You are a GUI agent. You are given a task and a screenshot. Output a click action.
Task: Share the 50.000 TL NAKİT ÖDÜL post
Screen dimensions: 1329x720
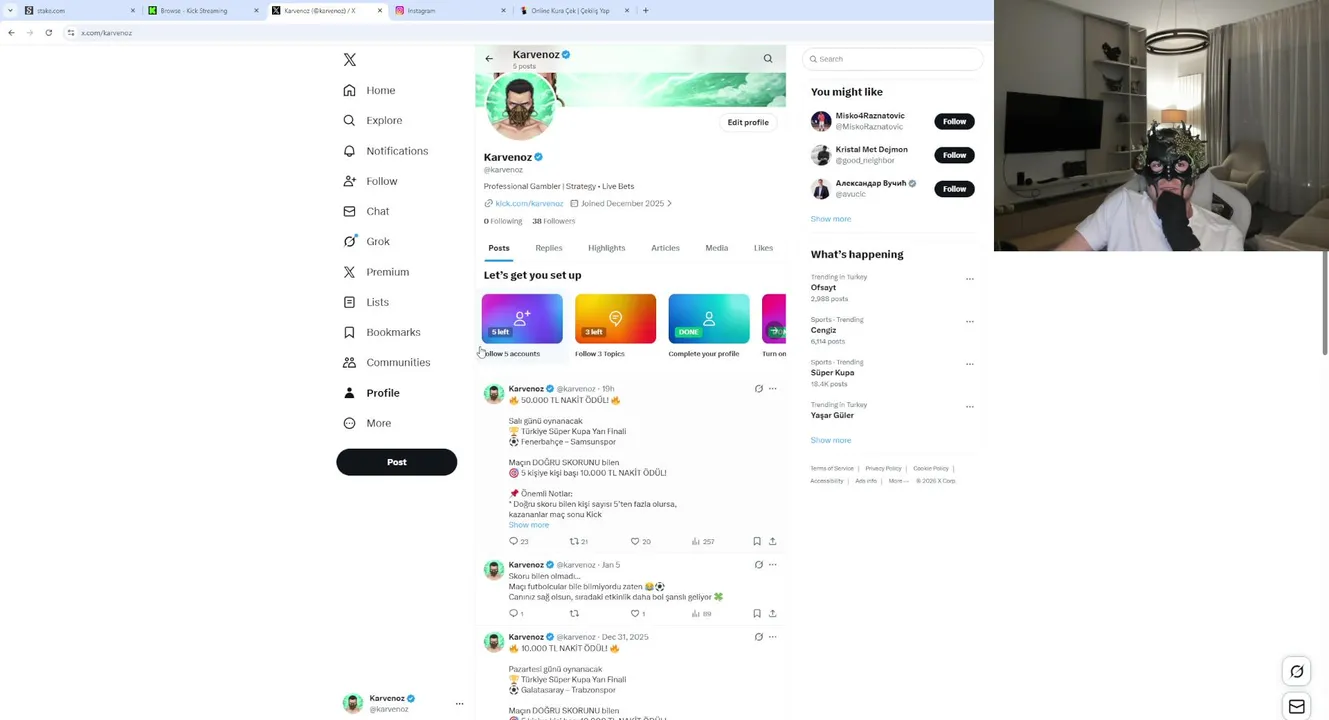tap(772, 541)
